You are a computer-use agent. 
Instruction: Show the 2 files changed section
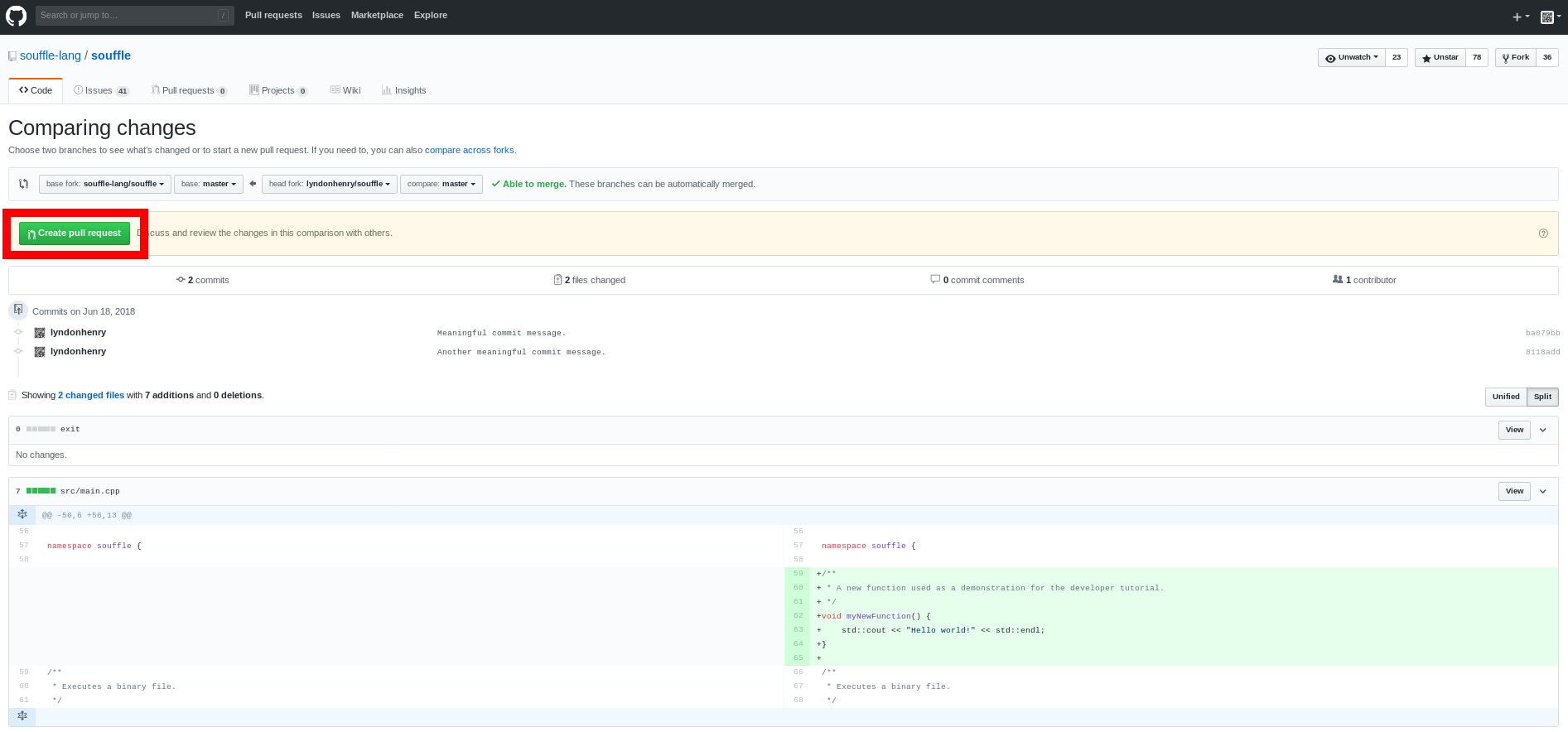tap(590, 280)
